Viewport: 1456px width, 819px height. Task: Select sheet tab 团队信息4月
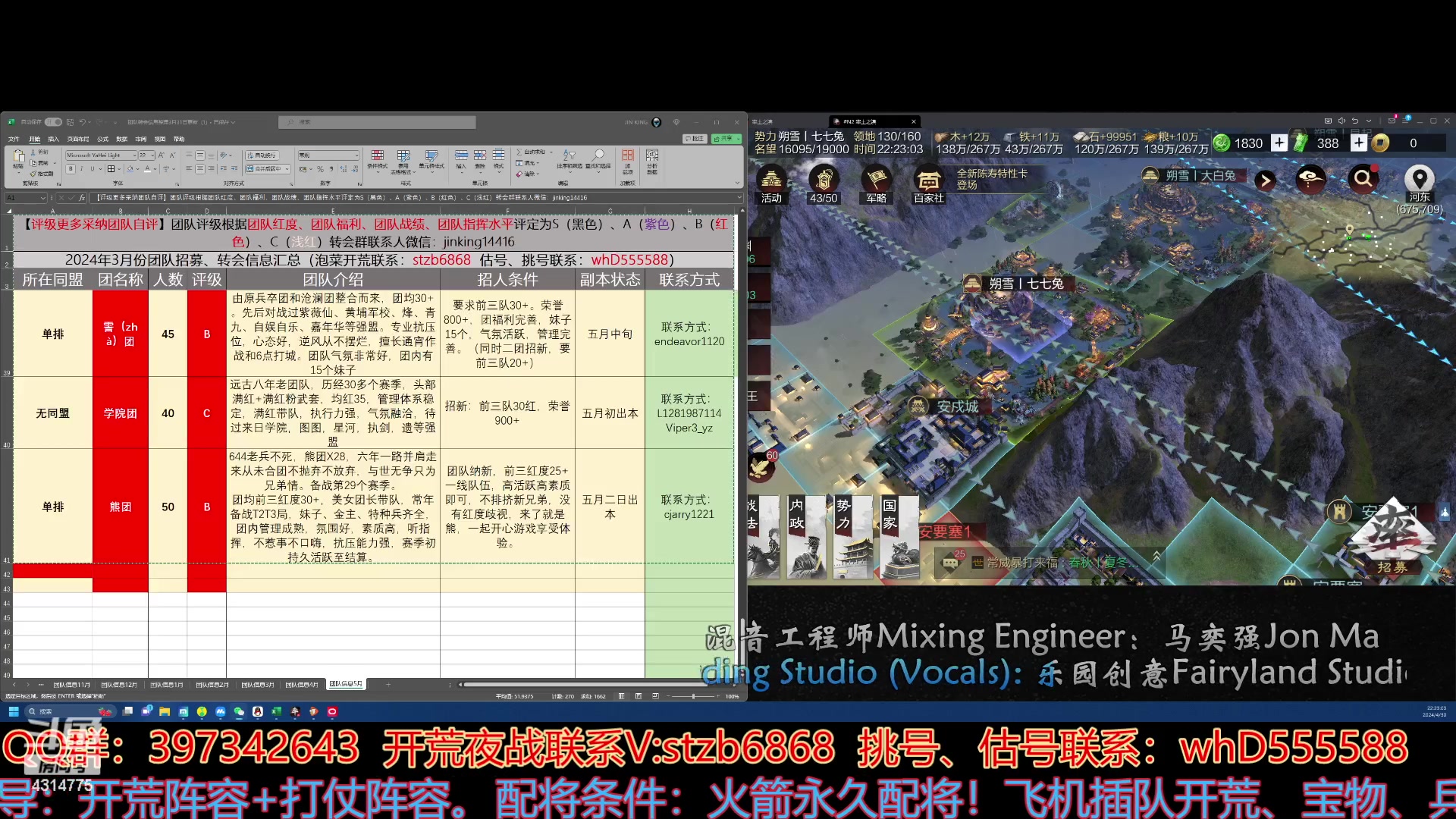(x=302, y=684)
